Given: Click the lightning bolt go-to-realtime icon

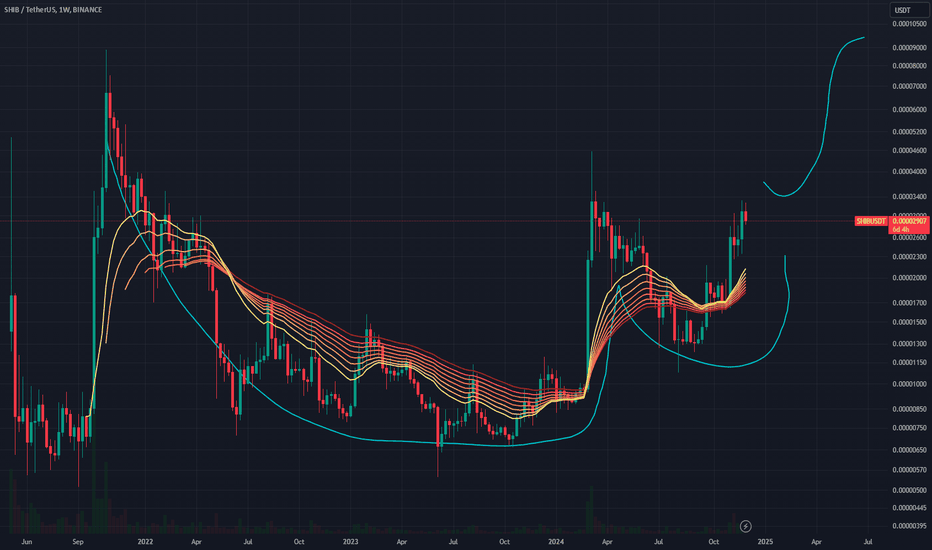Looking at the screenshot, I should click(745, 526).
